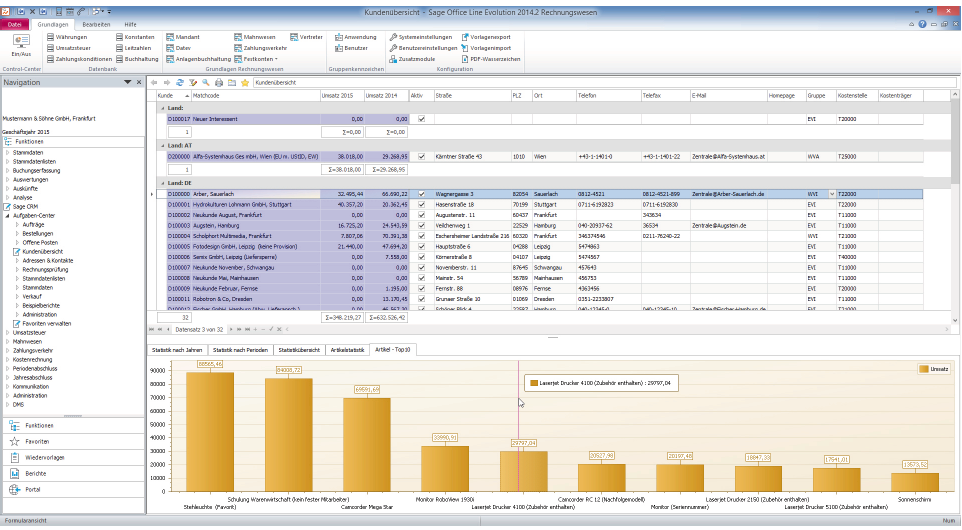Viewport: 962px width, 530px height.
Task: Open Benutzer Gruppenkennzeichen
Action: [x=351, y=48]
